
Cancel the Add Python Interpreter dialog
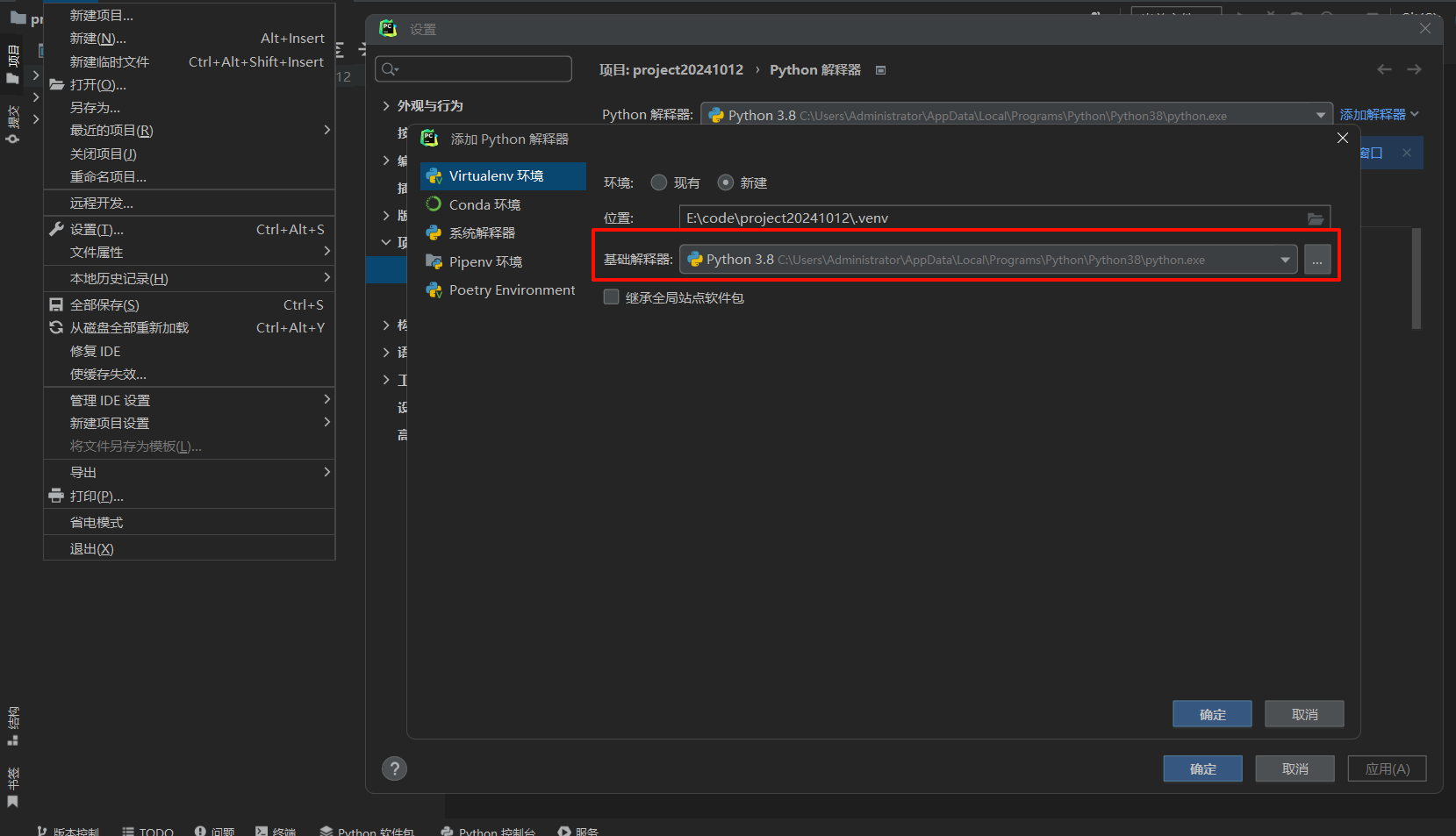1304,714
